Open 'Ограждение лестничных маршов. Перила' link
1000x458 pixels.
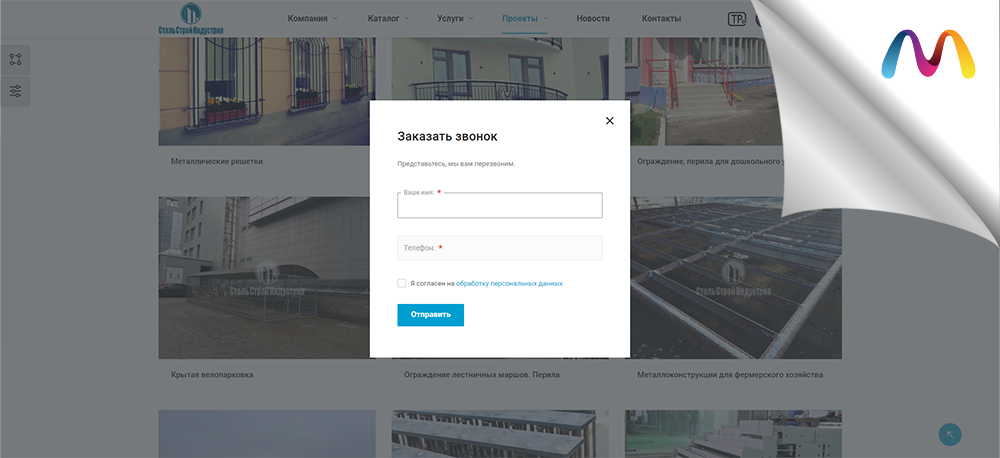coord(482,375)
